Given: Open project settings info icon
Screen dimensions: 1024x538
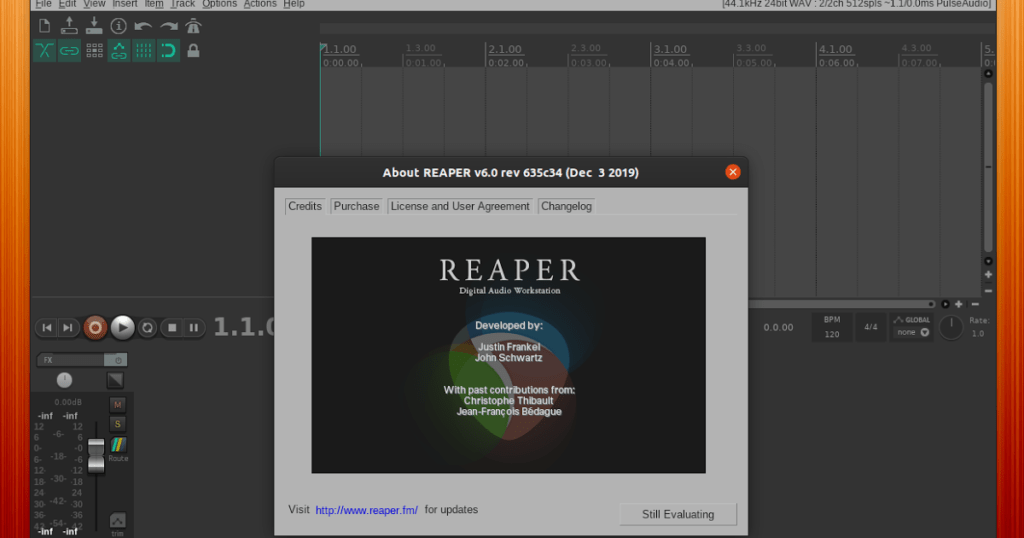Looking at the screenshot, I should point(118,26).
